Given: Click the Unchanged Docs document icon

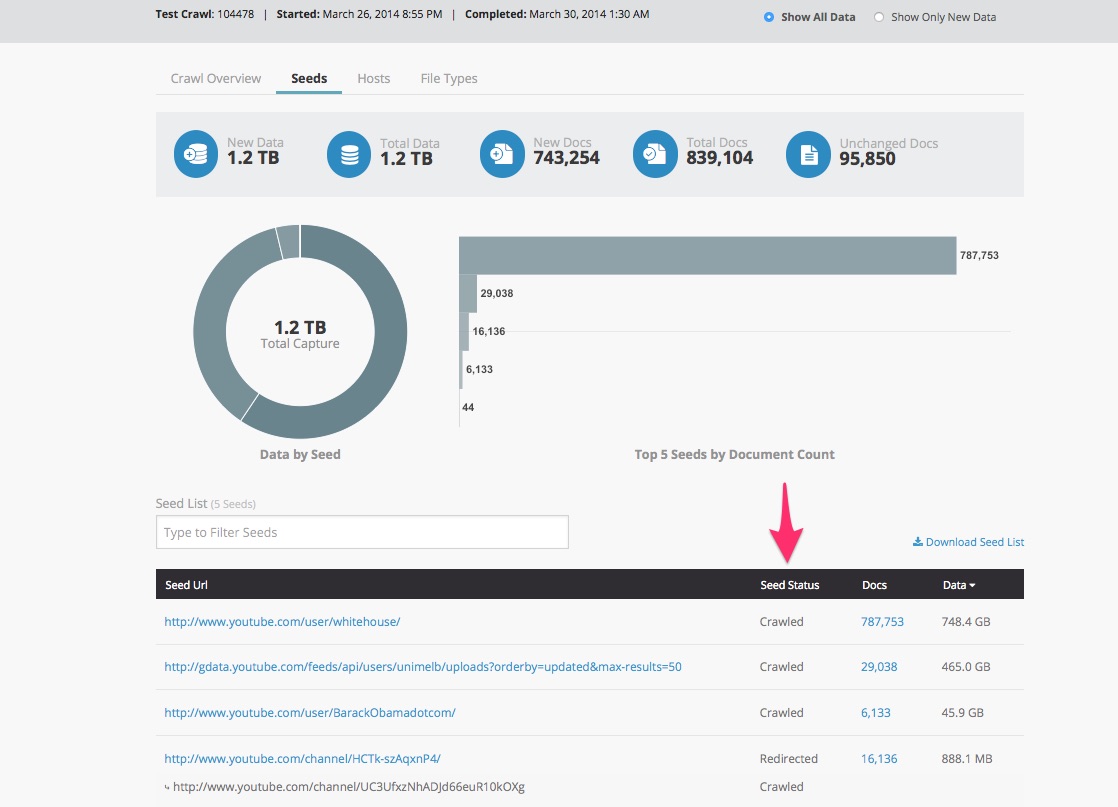Looking at the screenshot, I should point(808,155).
